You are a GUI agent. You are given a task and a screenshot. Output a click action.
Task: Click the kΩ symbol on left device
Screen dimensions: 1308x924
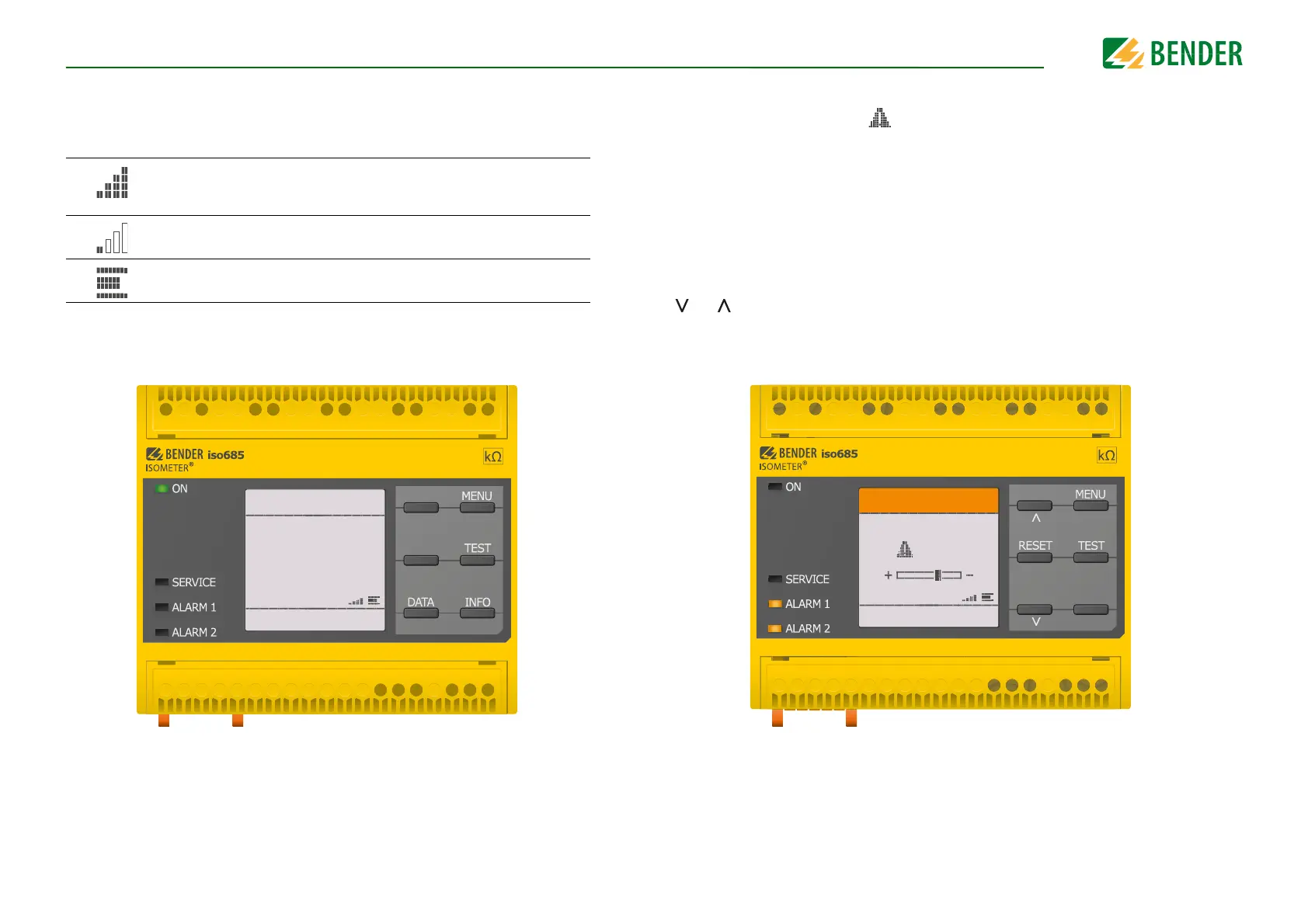pyautogui.click(x=493, y=457)
